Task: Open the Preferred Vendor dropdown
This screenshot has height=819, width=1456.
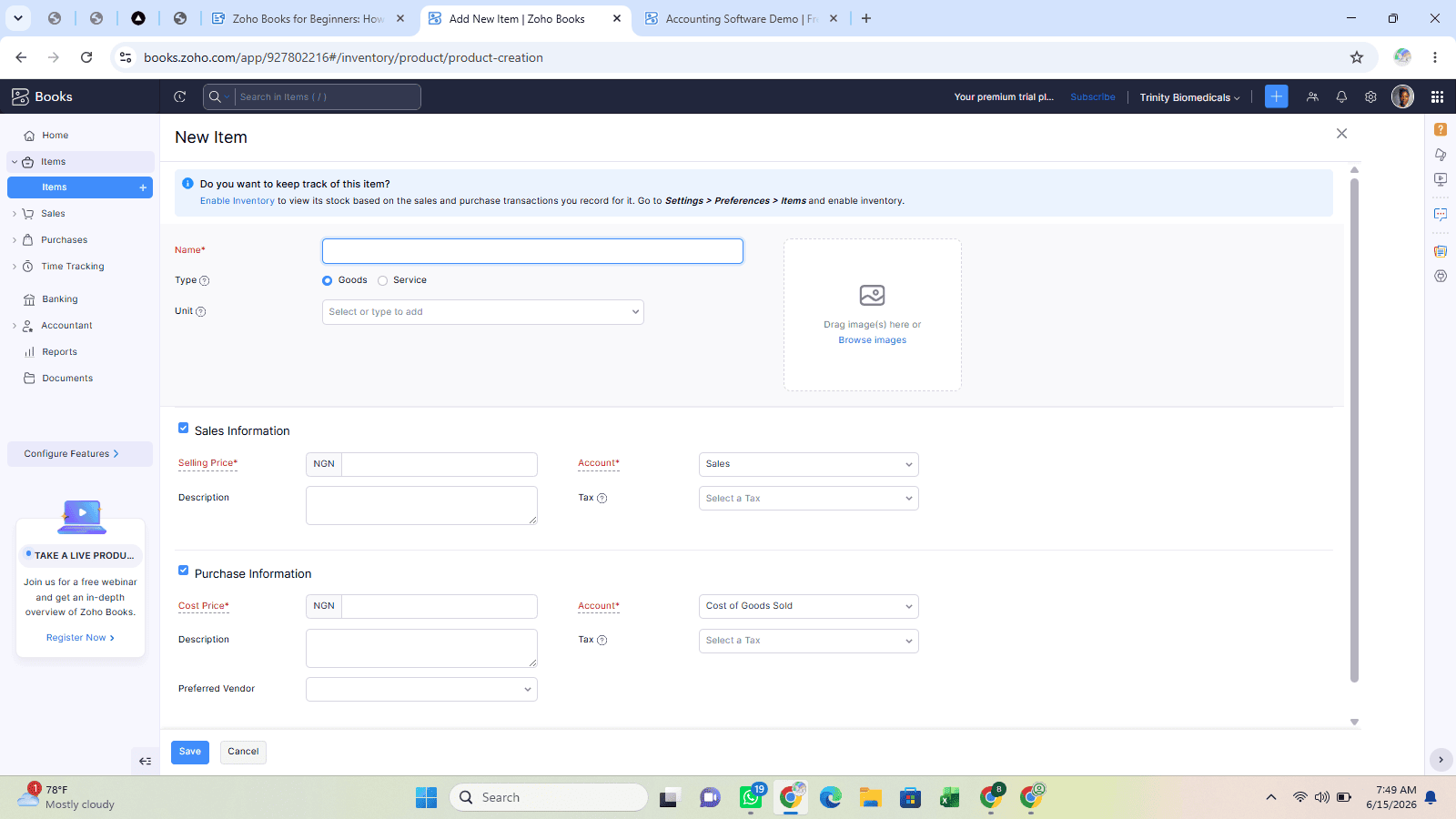Action: click(421, 690)
